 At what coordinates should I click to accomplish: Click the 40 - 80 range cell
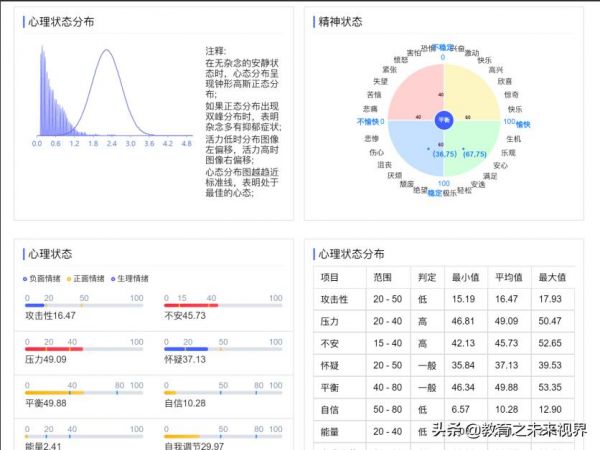[x=388, y=388]
